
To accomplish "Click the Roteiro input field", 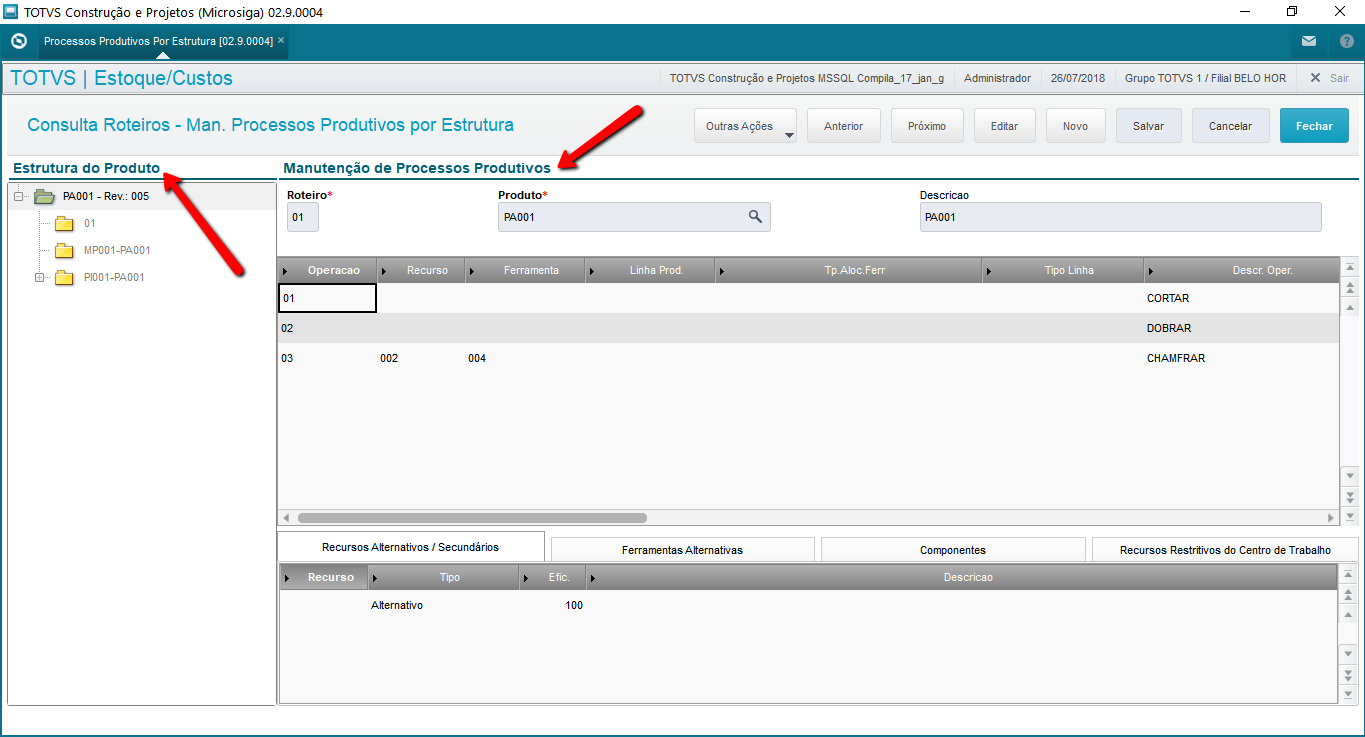I will point(303,217).
